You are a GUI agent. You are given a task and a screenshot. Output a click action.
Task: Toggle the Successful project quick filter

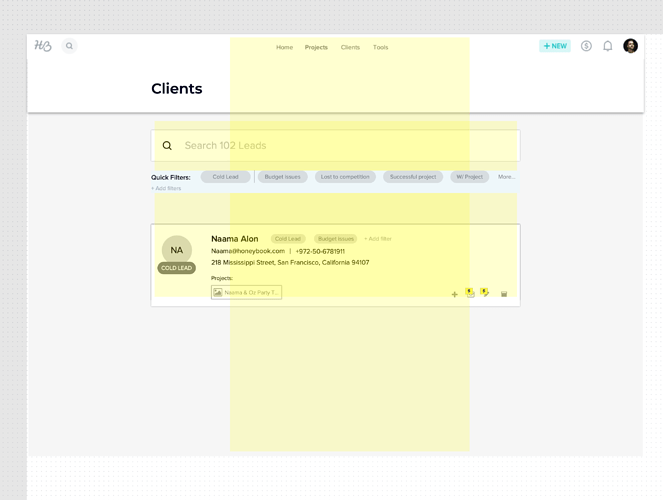pyautogui.click(x=413, y=177)
